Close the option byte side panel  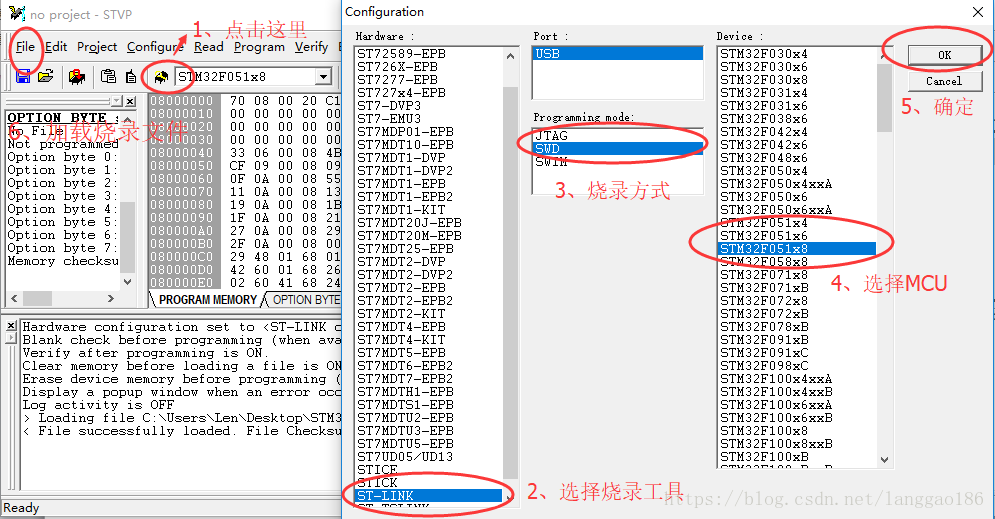click(130, 102)
